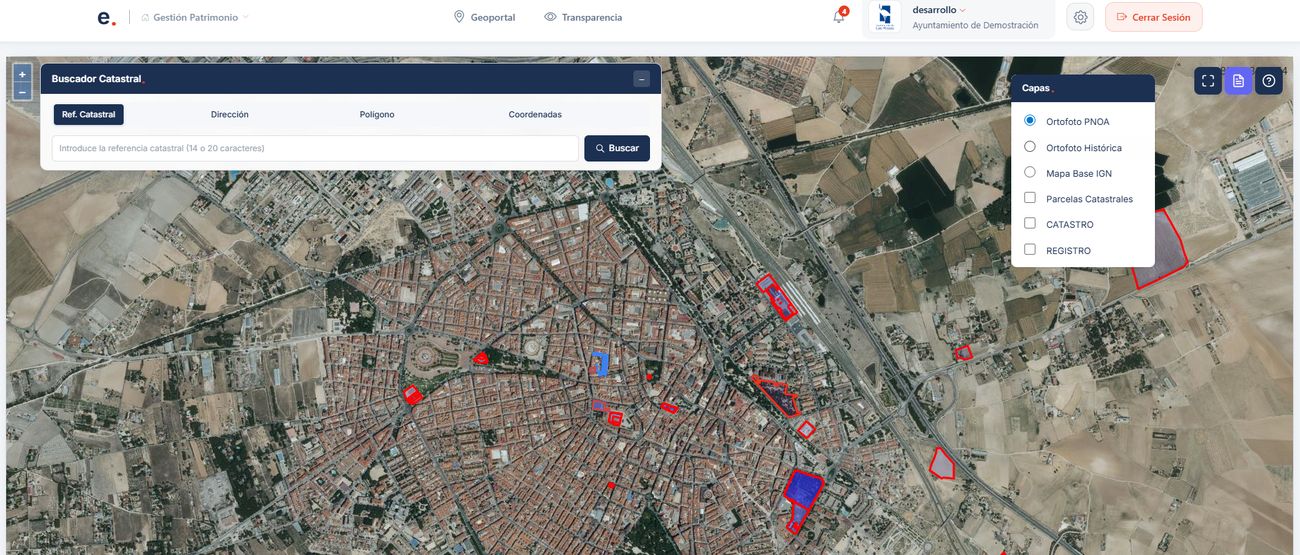The height and width of the screenshot is (555, 1300).
Task: Click the document layers icon button
Action: (x=1238, y=81)
